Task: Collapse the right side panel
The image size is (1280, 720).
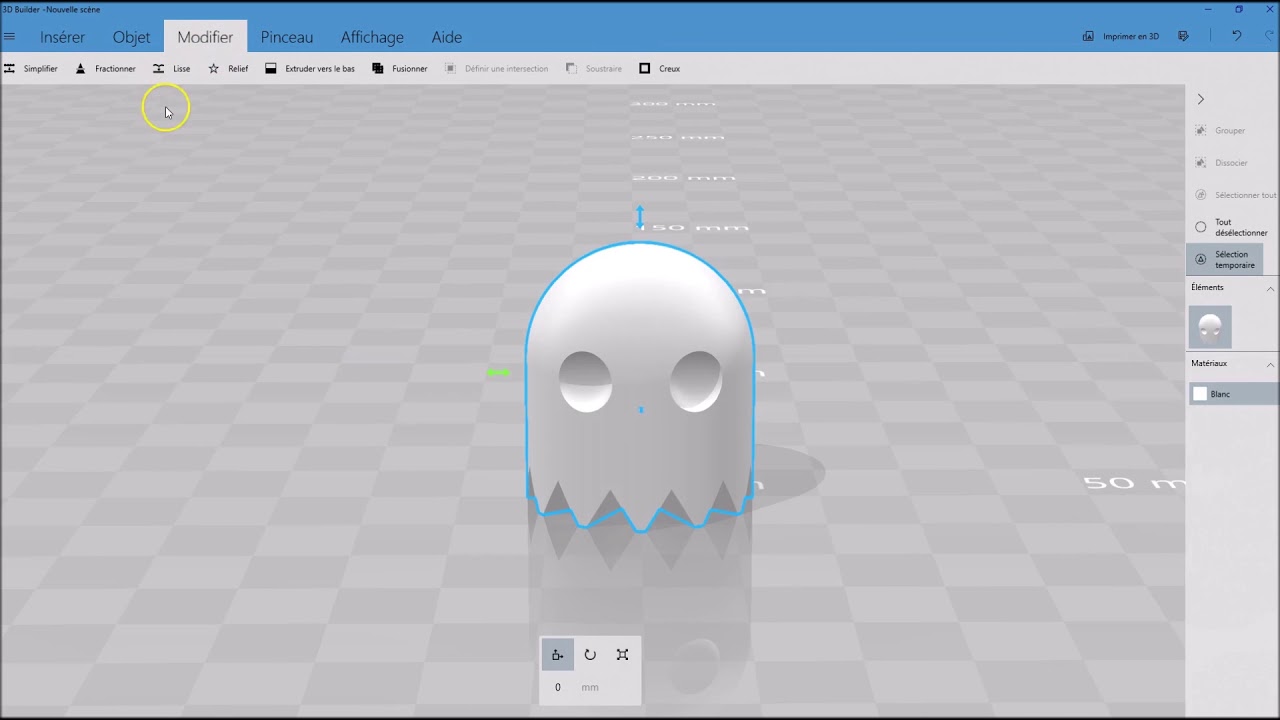Action: 1201,99
